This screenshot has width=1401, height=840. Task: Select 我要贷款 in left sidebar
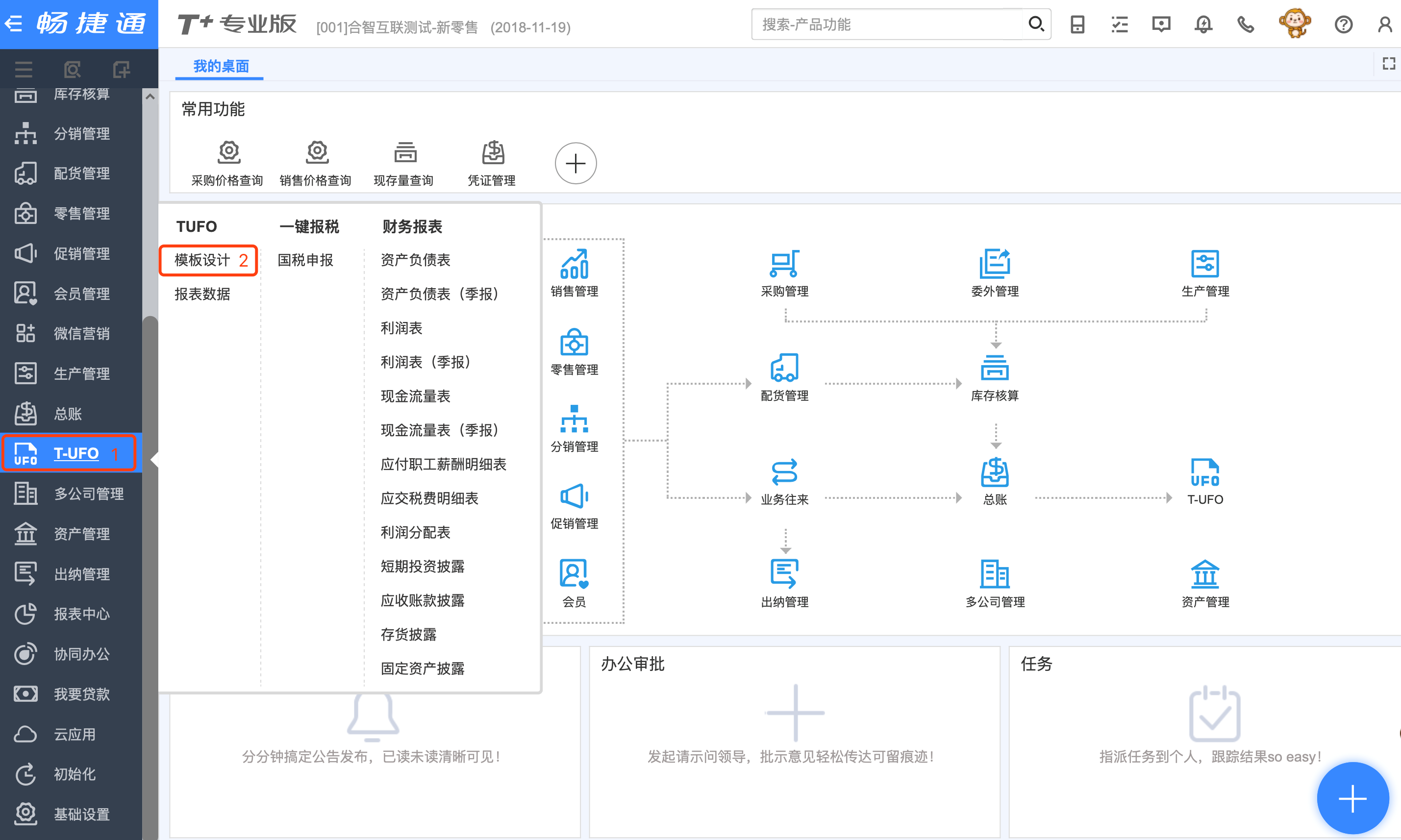click(71, 694)
